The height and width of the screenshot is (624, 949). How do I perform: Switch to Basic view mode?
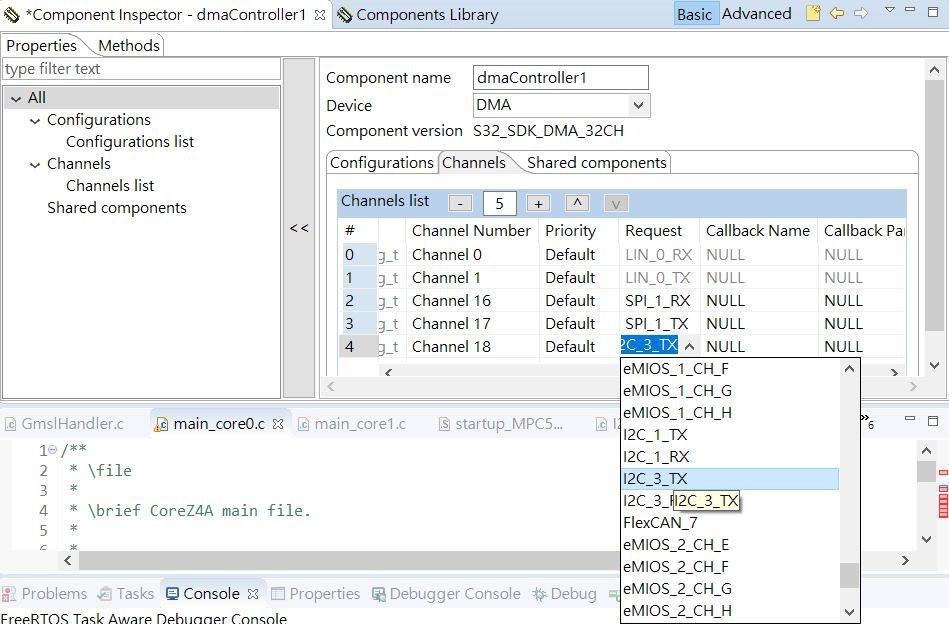(694, 14)
